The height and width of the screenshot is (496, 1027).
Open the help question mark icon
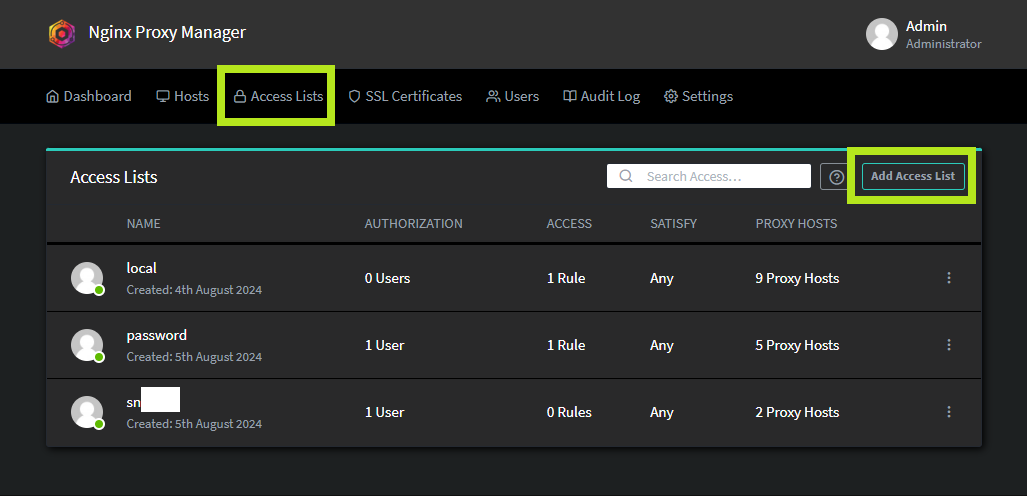click(x=837, y=177)
